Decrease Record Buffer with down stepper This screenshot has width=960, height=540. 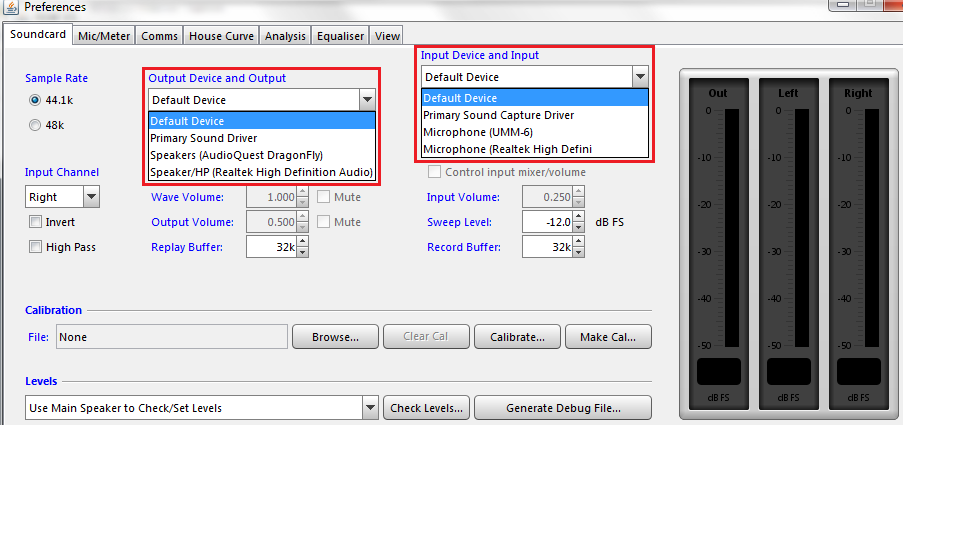(579, 252)
